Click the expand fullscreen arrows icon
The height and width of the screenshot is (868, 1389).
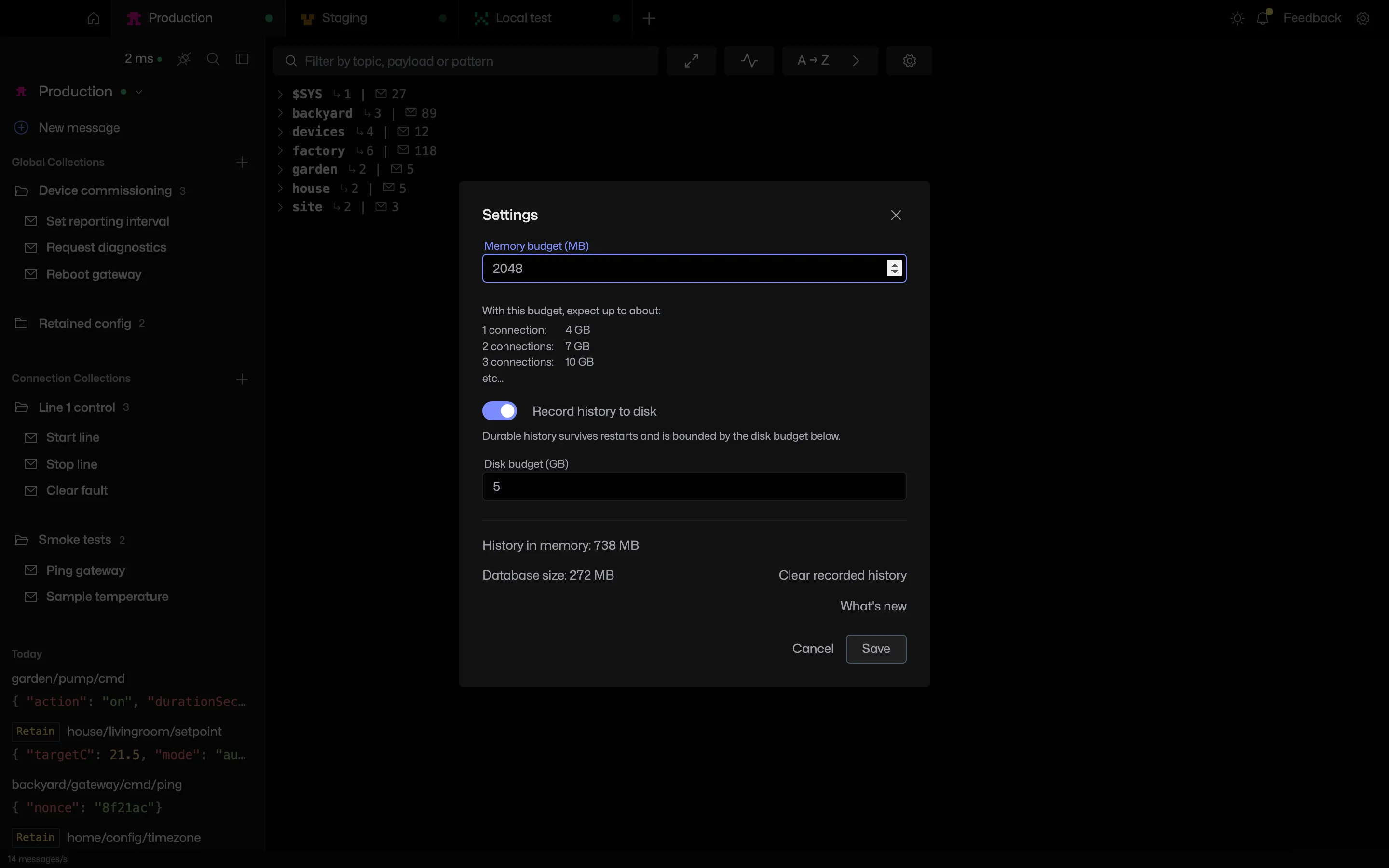(692, 61)
